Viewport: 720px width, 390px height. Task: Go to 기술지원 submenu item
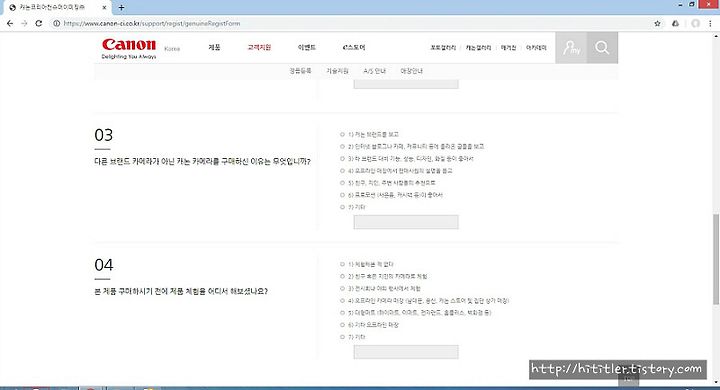338,71
